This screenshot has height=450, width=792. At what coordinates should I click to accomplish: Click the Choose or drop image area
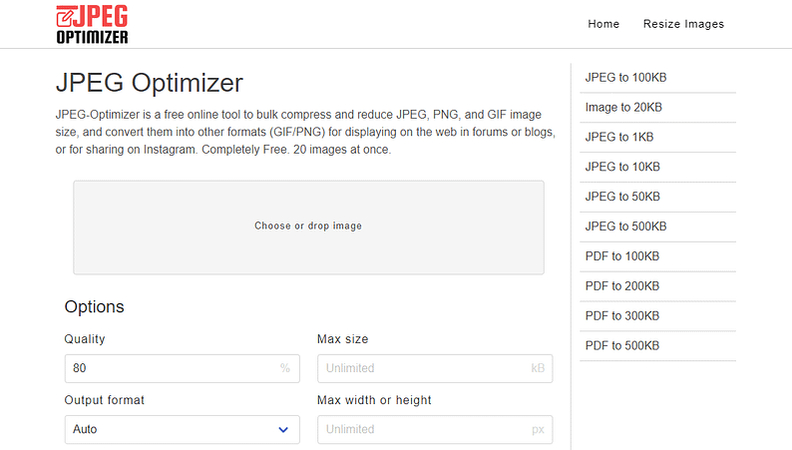point(309,227)
